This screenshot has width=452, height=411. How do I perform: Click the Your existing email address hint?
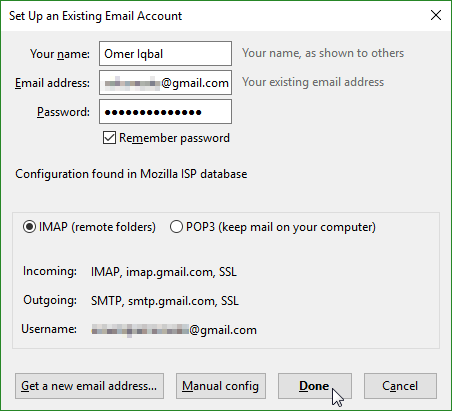click(313, 82)
